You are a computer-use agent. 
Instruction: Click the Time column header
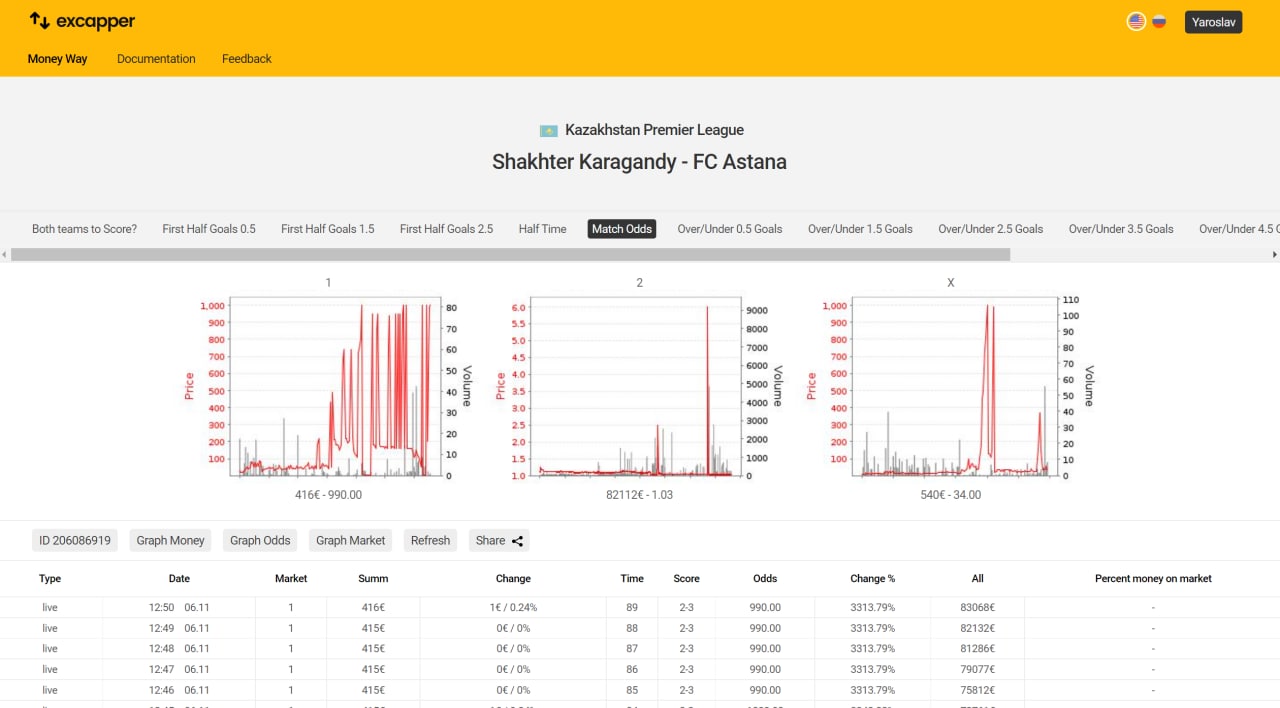tap(632, 579)
